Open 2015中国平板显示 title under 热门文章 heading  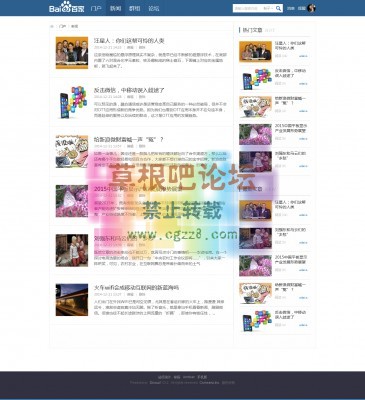[291, 128]
